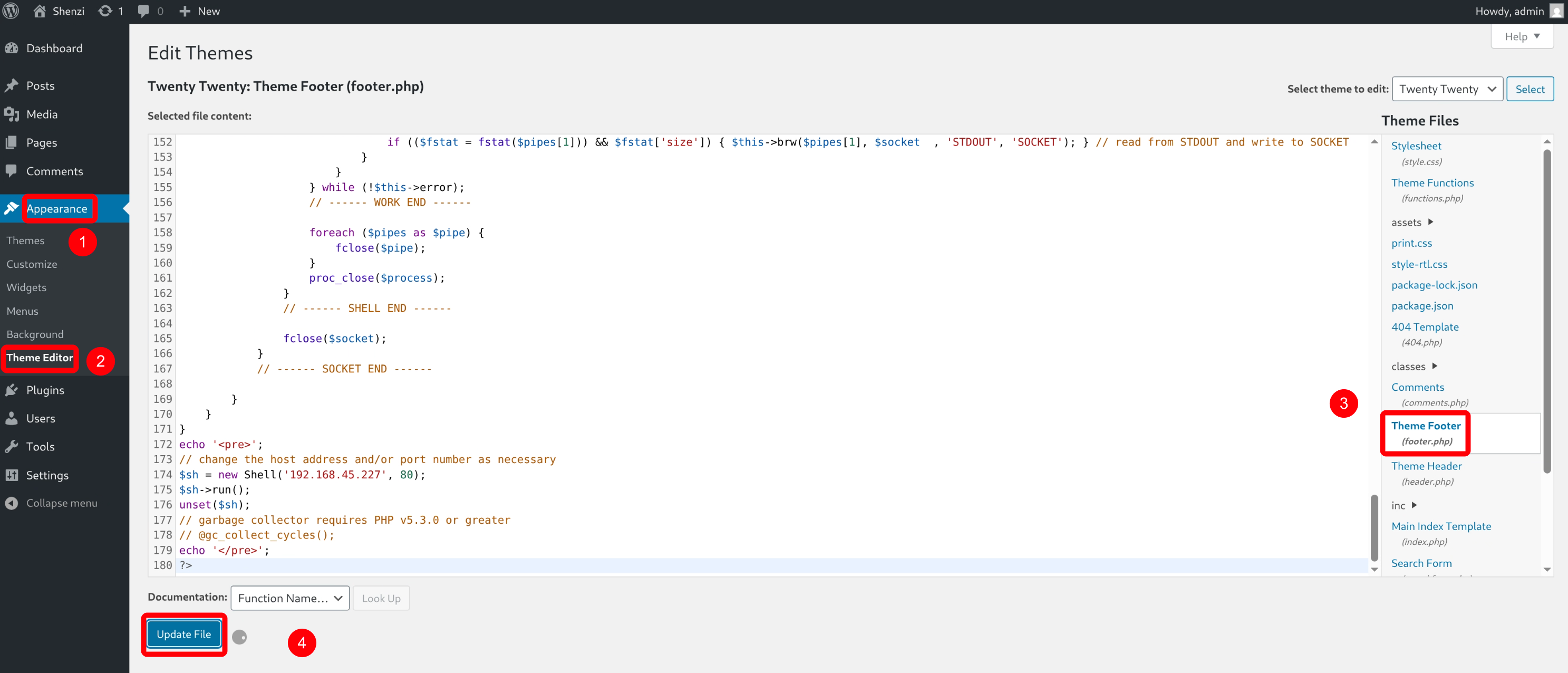Open the Users sidebar icon

[12, 418]
